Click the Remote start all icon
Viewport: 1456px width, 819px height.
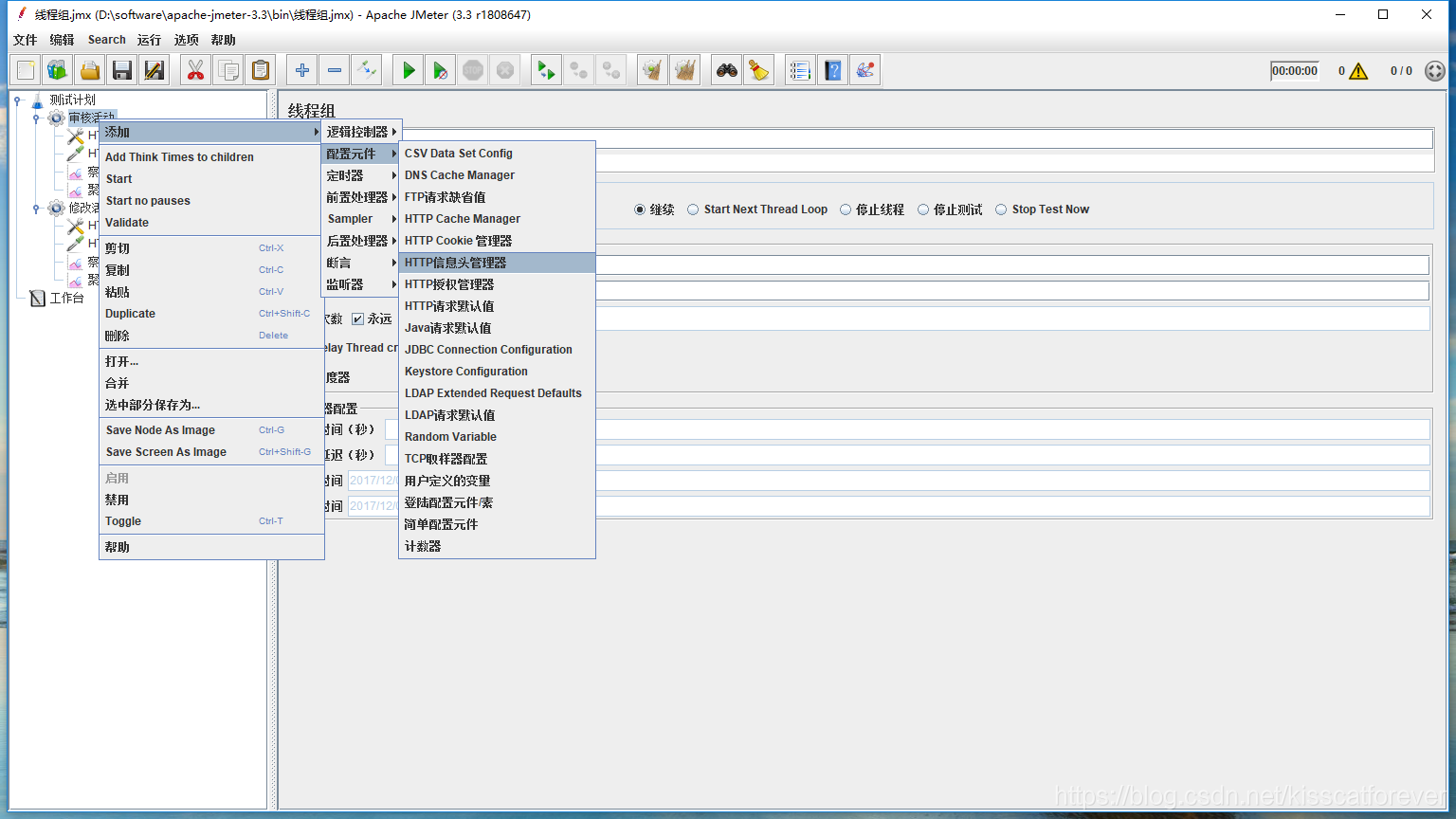click(x=547, y=70)
